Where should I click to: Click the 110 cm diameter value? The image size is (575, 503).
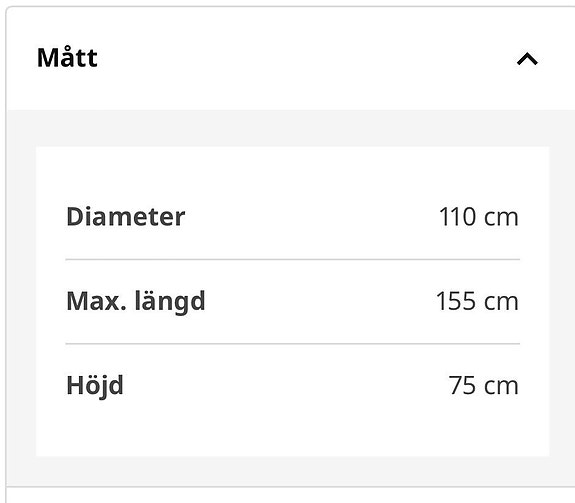point(479,217)
